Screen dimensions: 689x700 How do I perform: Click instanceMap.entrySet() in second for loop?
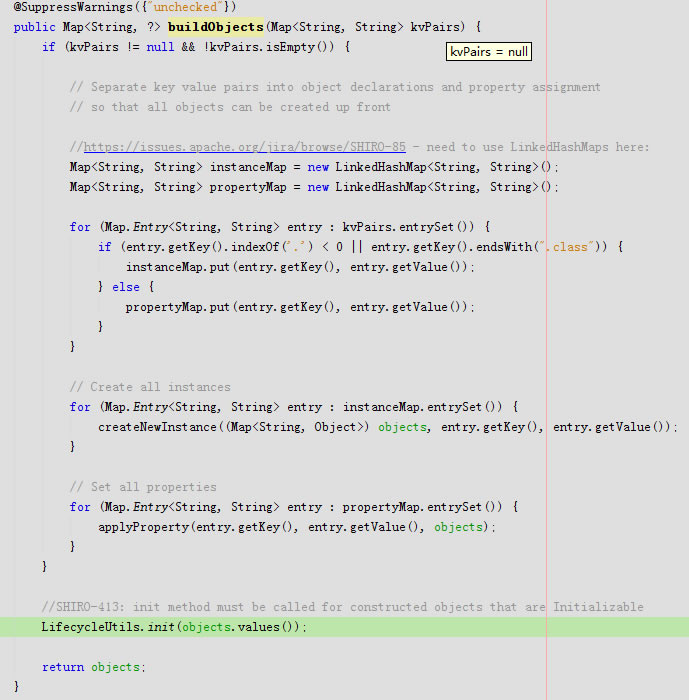point(422,407)
